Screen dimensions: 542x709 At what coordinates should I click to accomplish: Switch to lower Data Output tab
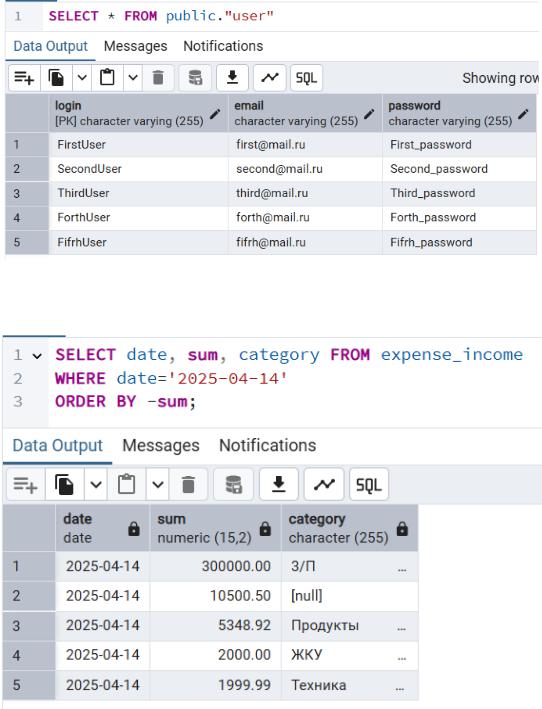58,445
